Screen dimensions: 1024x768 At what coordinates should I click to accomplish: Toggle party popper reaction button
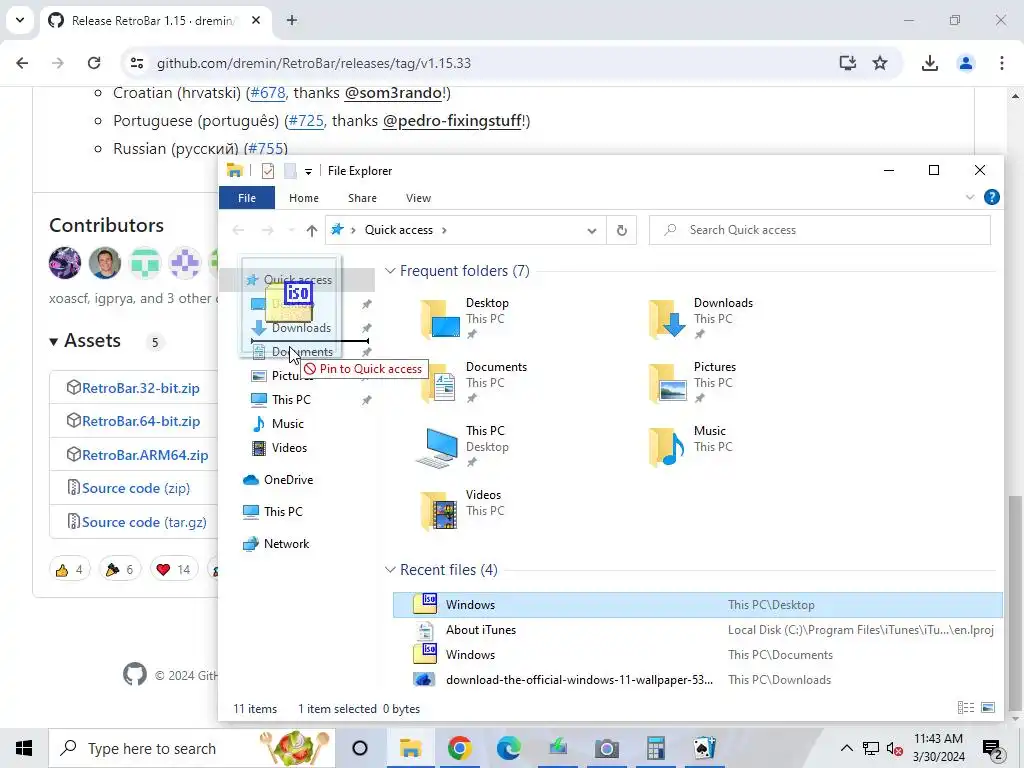(120, 569)
